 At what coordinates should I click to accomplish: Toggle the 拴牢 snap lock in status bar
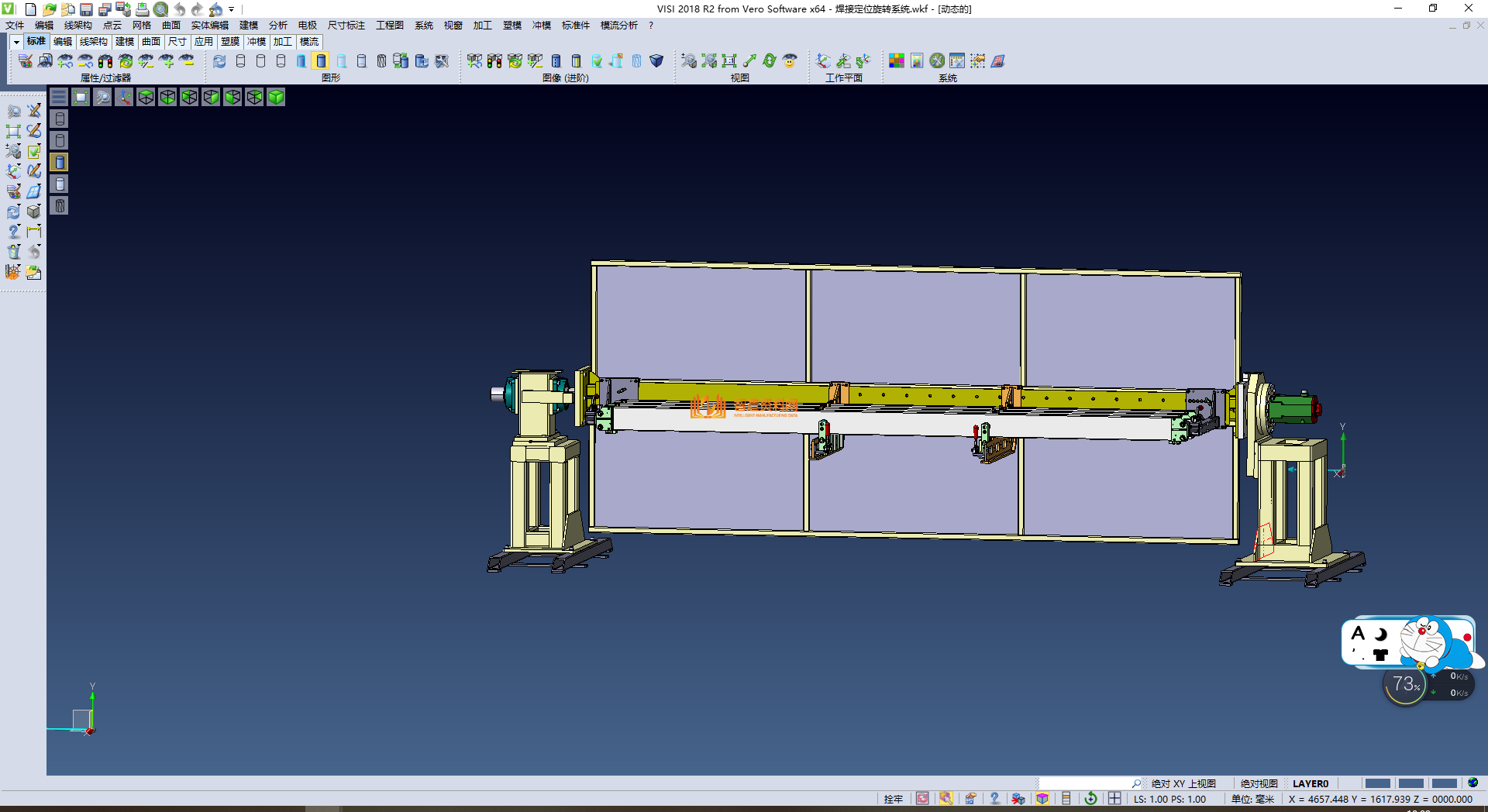coord(893,799)
